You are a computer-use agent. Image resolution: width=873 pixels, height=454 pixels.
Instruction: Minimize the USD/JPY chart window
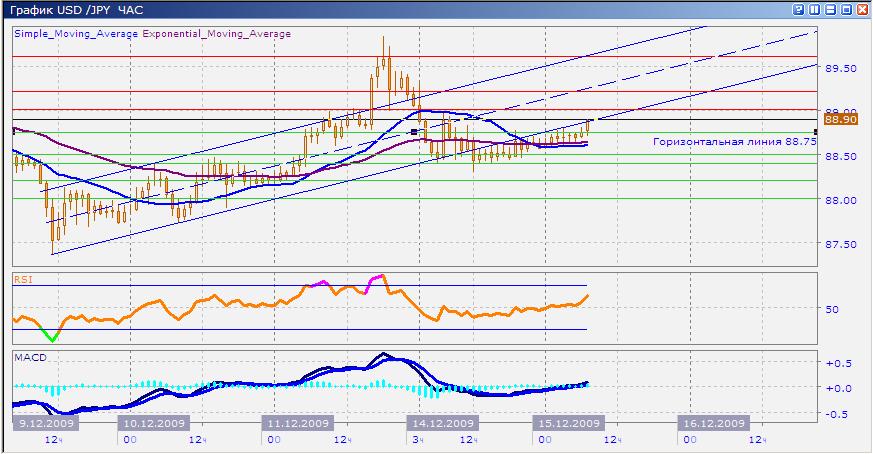tap(830, 8)
